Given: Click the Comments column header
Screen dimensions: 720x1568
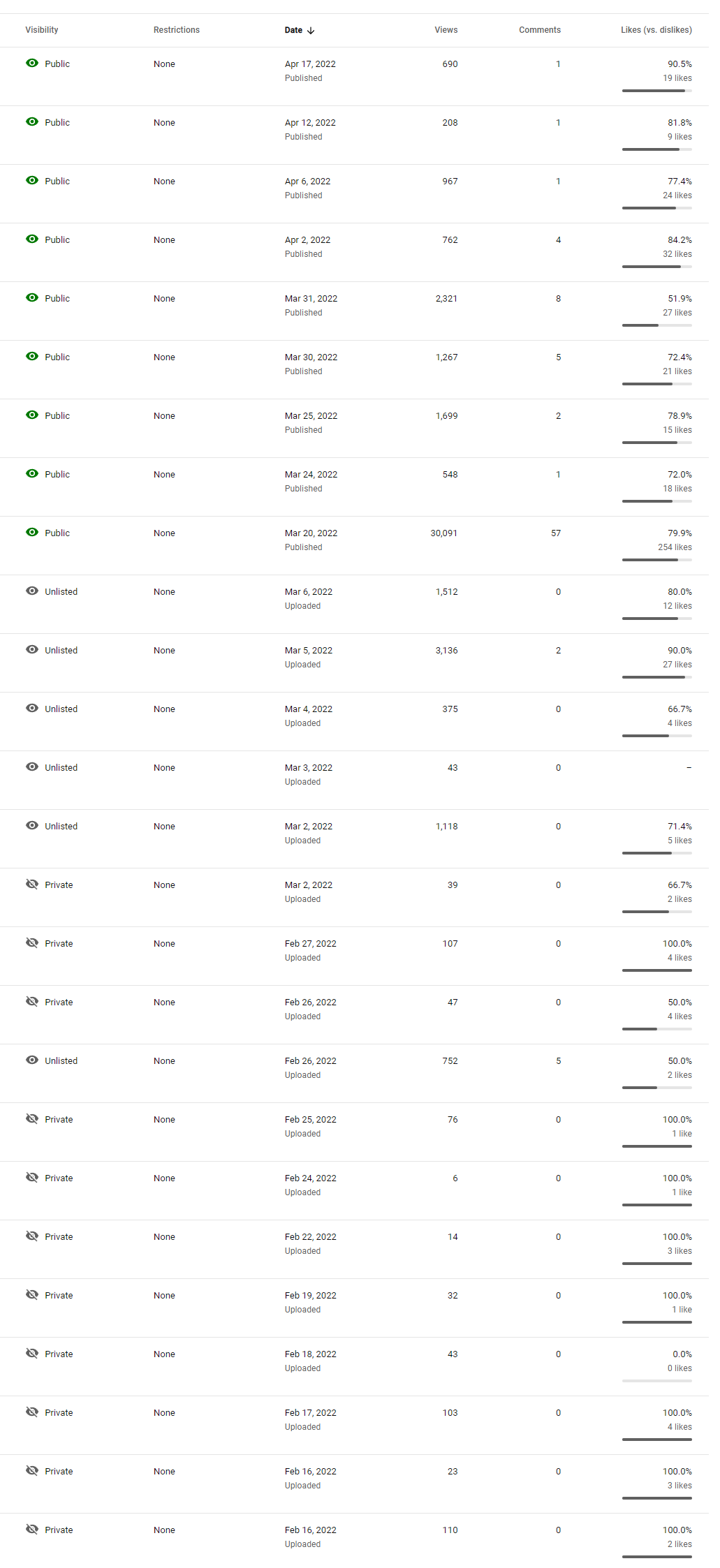Looking at the screenshot, I should click(x=540, y=30).
